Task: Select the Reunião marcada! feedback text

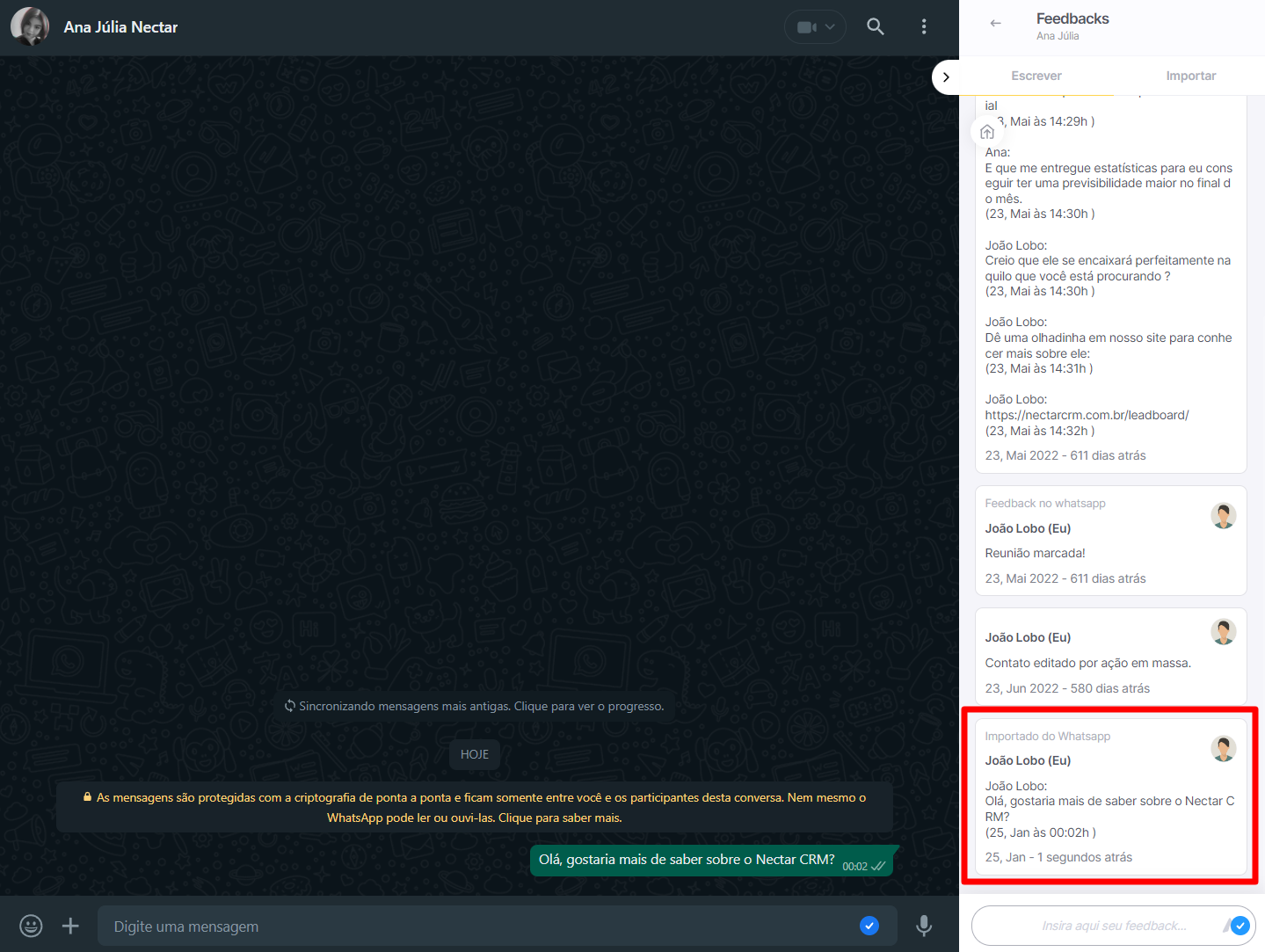Action: point(1035,553)
